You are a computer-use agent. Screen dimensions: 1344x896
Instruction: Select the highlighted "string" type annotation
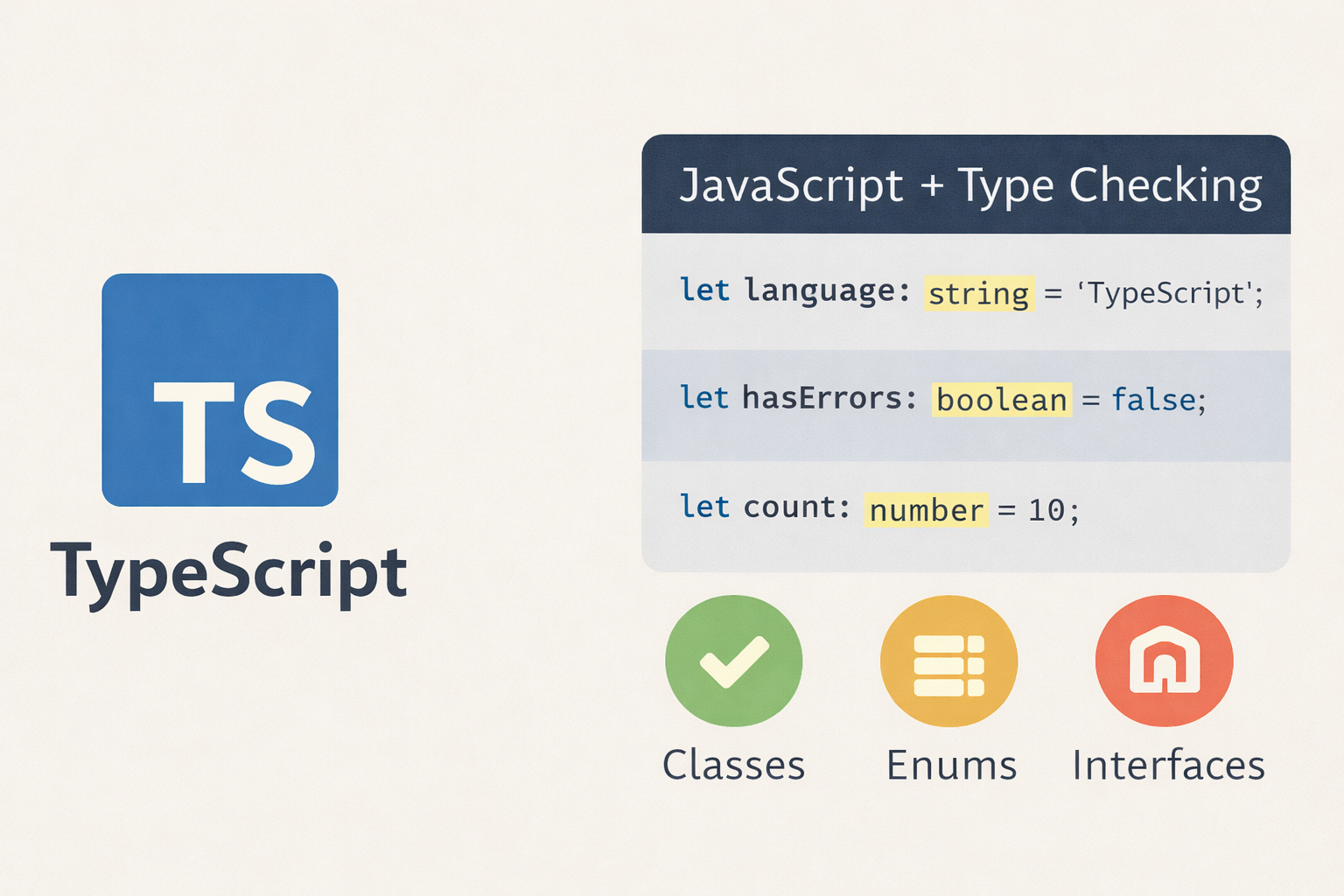coord(978,293)
